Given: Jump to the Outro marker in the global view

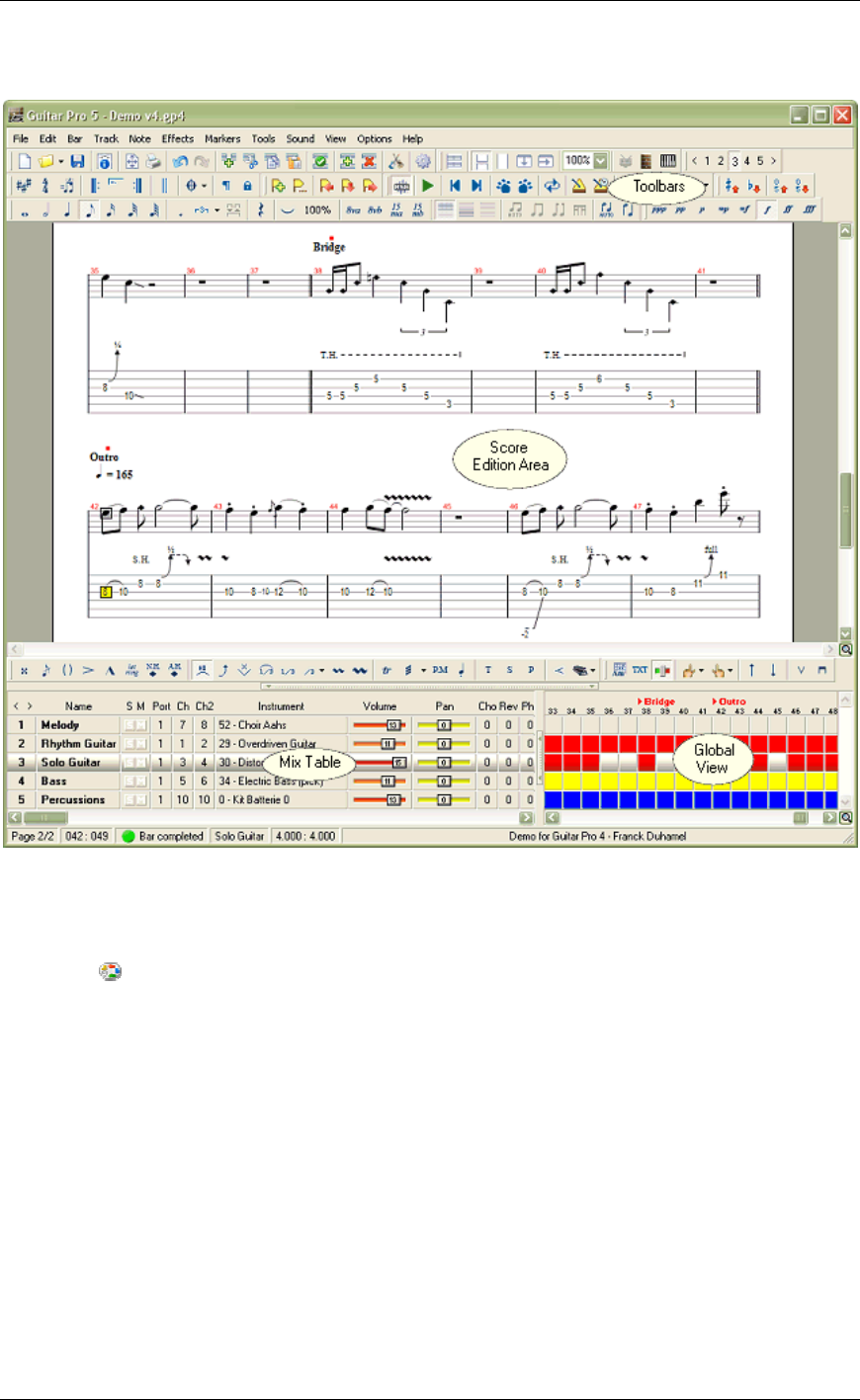Looking at the screenshot, I should click(730, 701).
